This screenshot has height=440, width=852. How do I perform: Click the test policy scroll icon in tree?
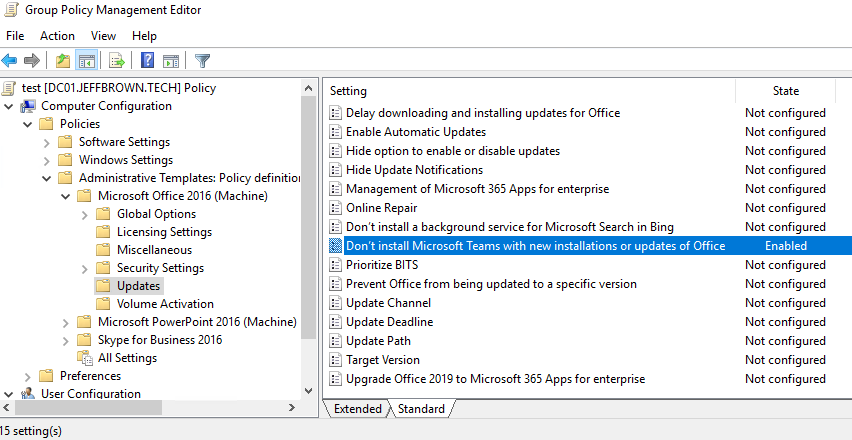tap(9, 88)
